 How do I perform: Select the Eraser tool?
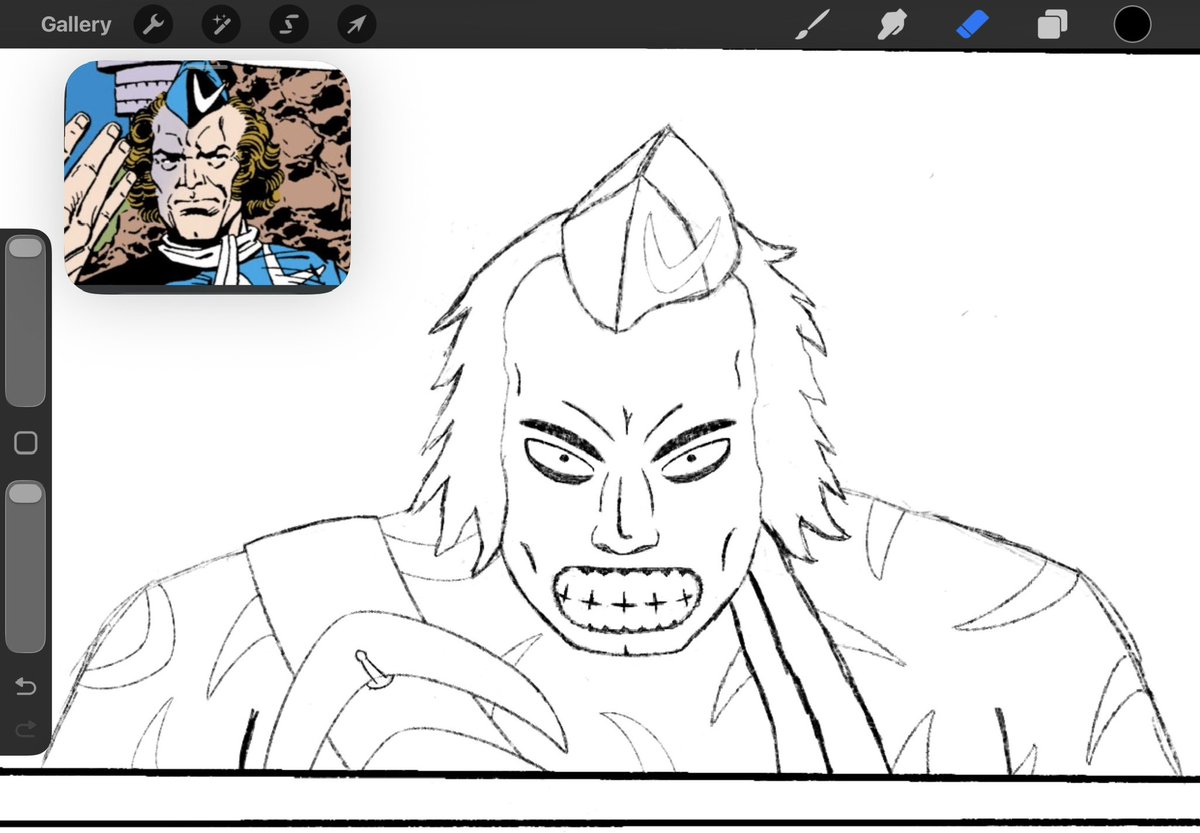[972, 25]
